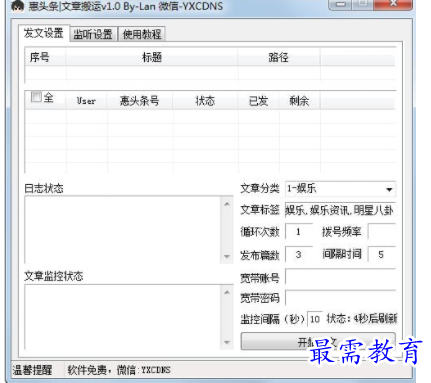Minimize the window
Viewport: 431px width, 383px height.
tap(340, 4)
